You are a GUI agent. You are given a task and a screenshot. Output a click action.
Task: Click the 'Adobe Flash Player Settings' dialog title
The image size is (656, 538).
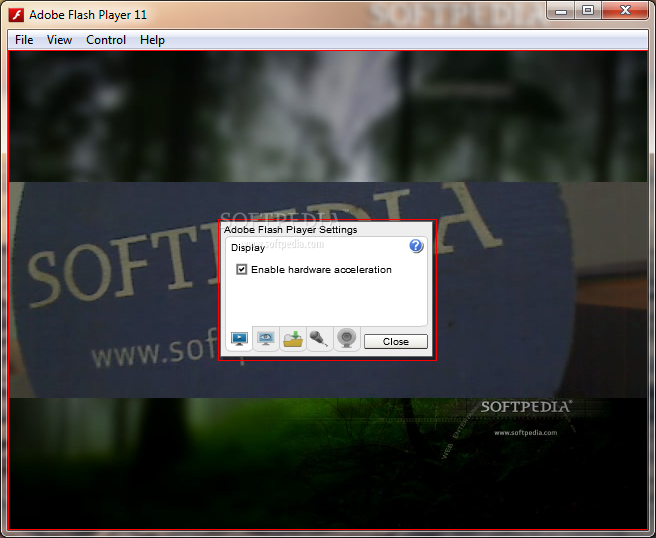click(x=291, y=230)
